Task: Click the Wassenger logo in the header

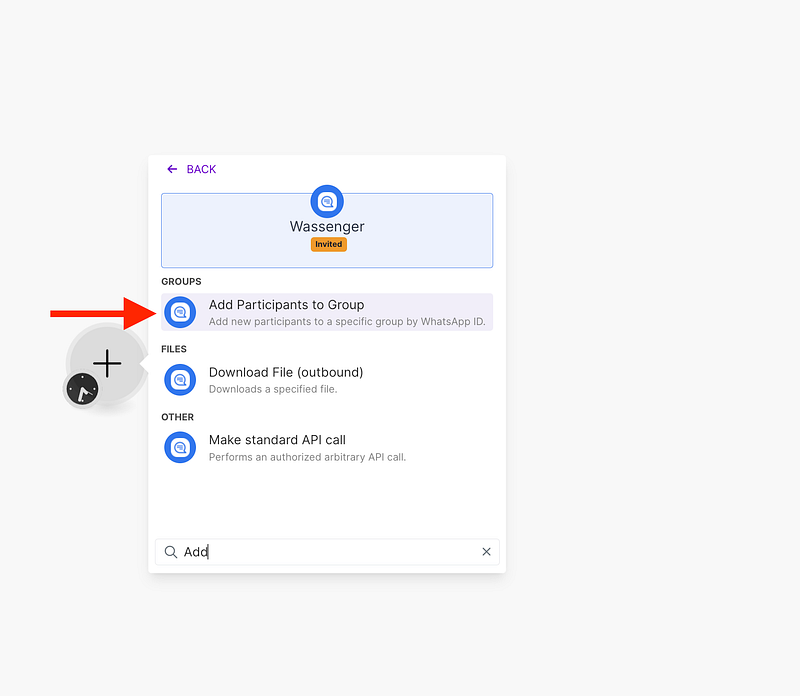Action: tap(327, 202)
